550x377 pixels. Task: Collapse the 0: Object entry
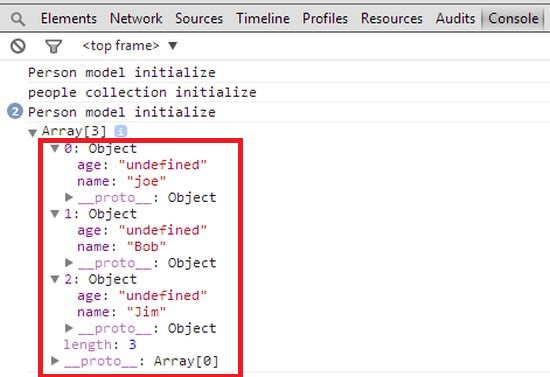(x=55, y=148)
